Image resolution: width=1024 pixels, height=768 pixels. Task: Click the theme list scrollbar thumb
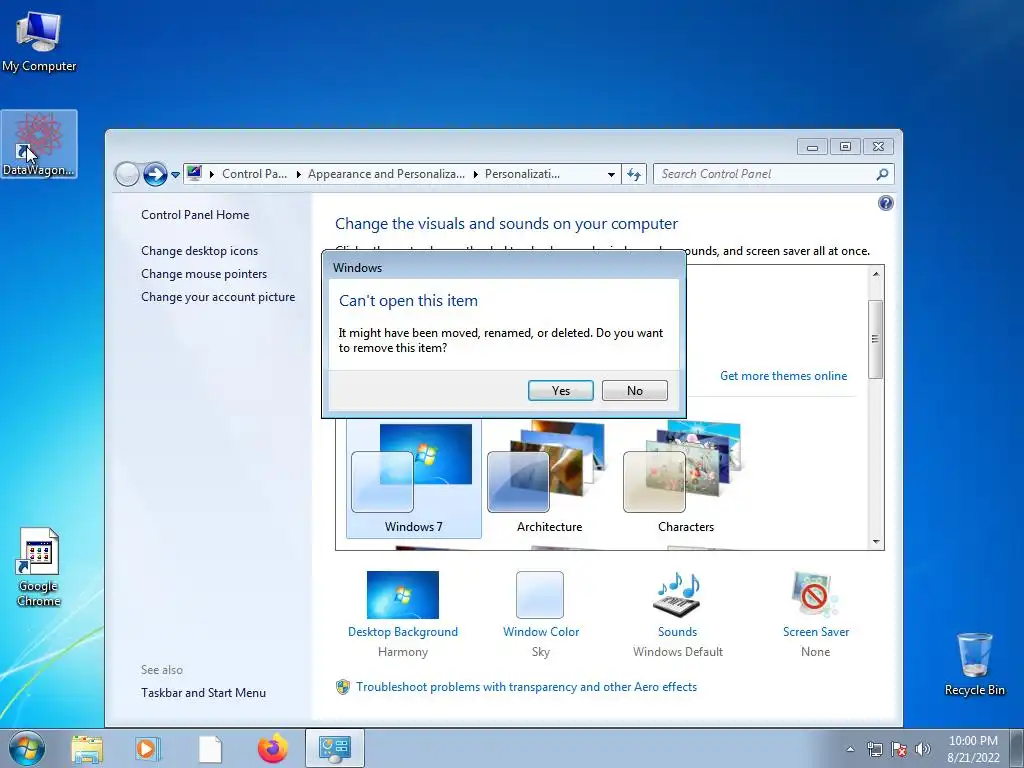tap(876, 339)
